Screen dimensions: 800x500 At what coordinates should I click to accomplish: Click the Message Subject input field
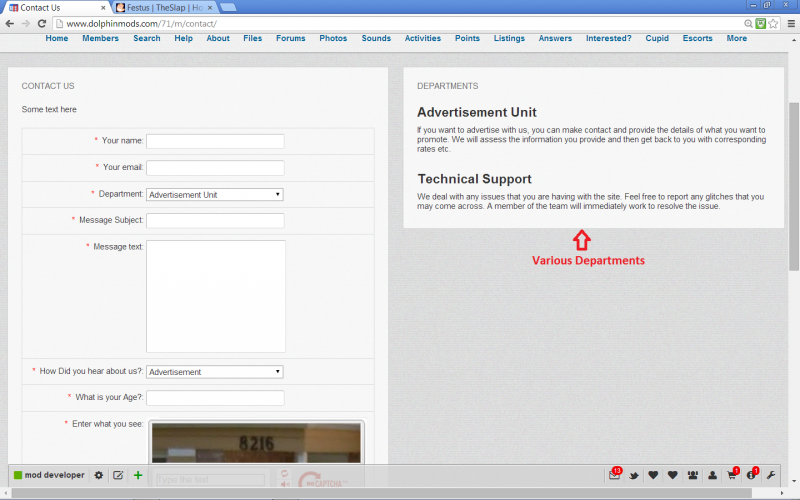pos(215,220)
